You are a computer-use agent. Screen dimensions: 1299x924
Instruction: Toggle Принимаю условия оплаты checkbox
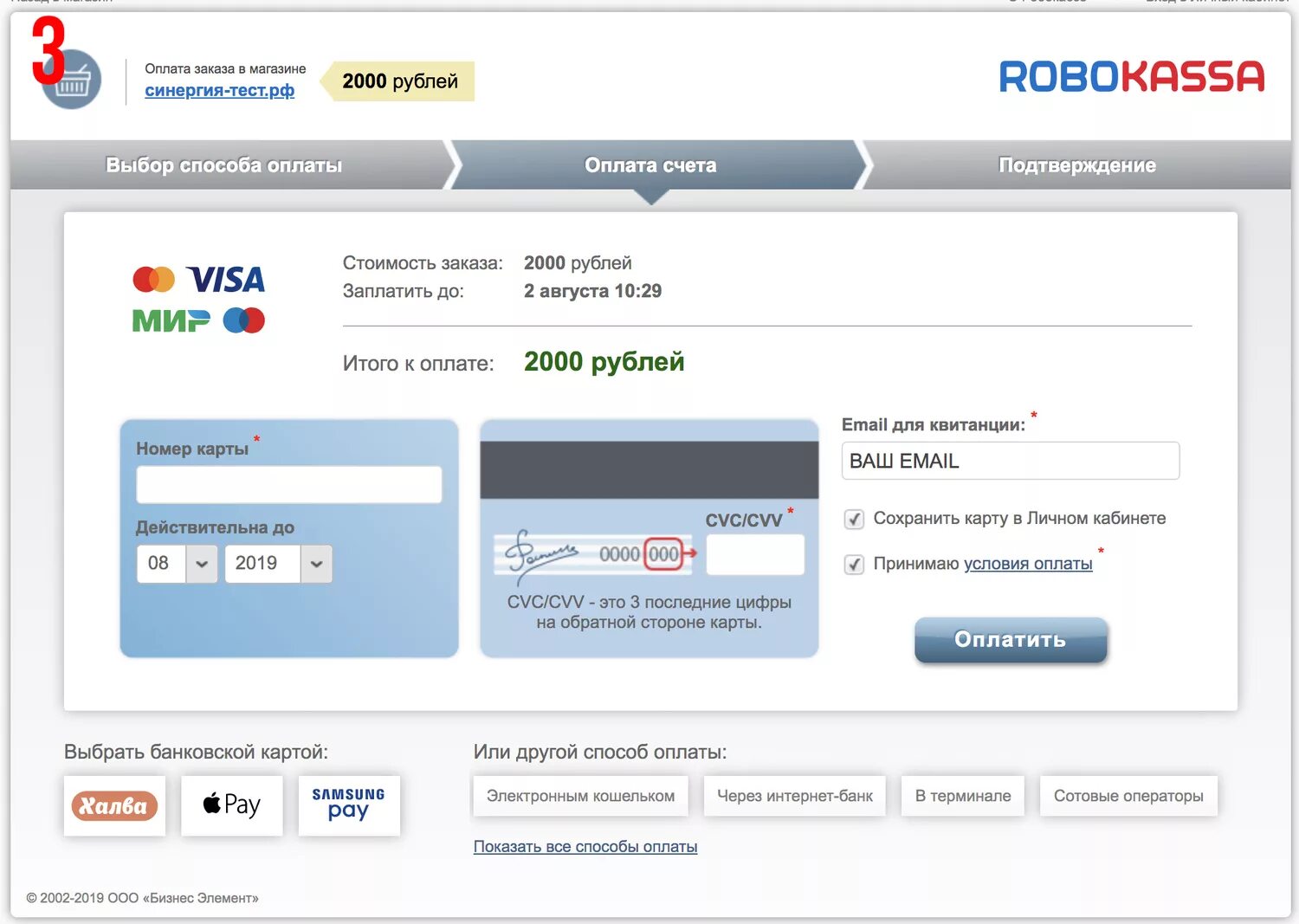[x=854, y=565]
